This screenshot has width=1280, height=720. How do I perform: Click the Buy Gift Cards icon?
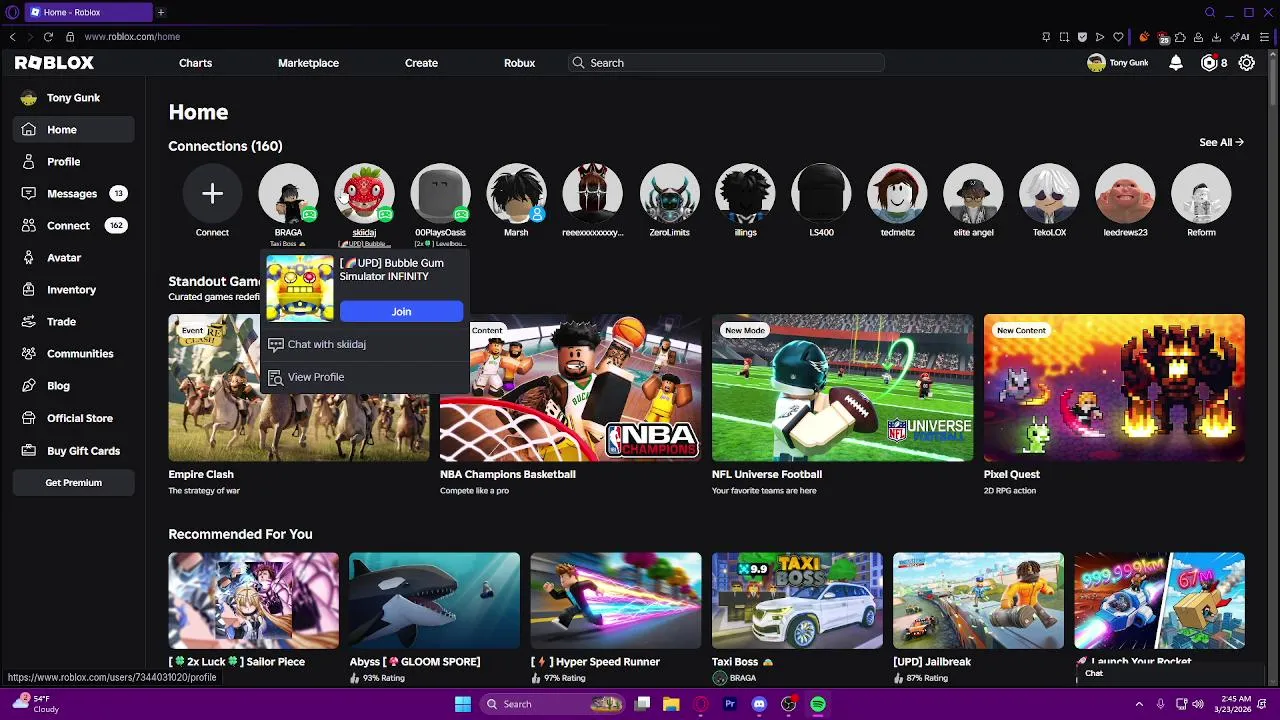[x=28, y=451]
